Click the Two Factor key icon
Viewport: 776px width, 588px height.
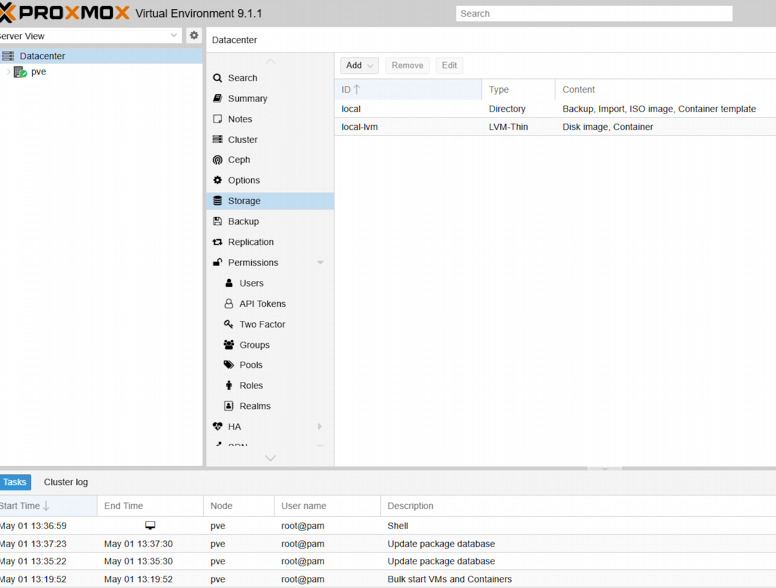click(x=229, y=324)
